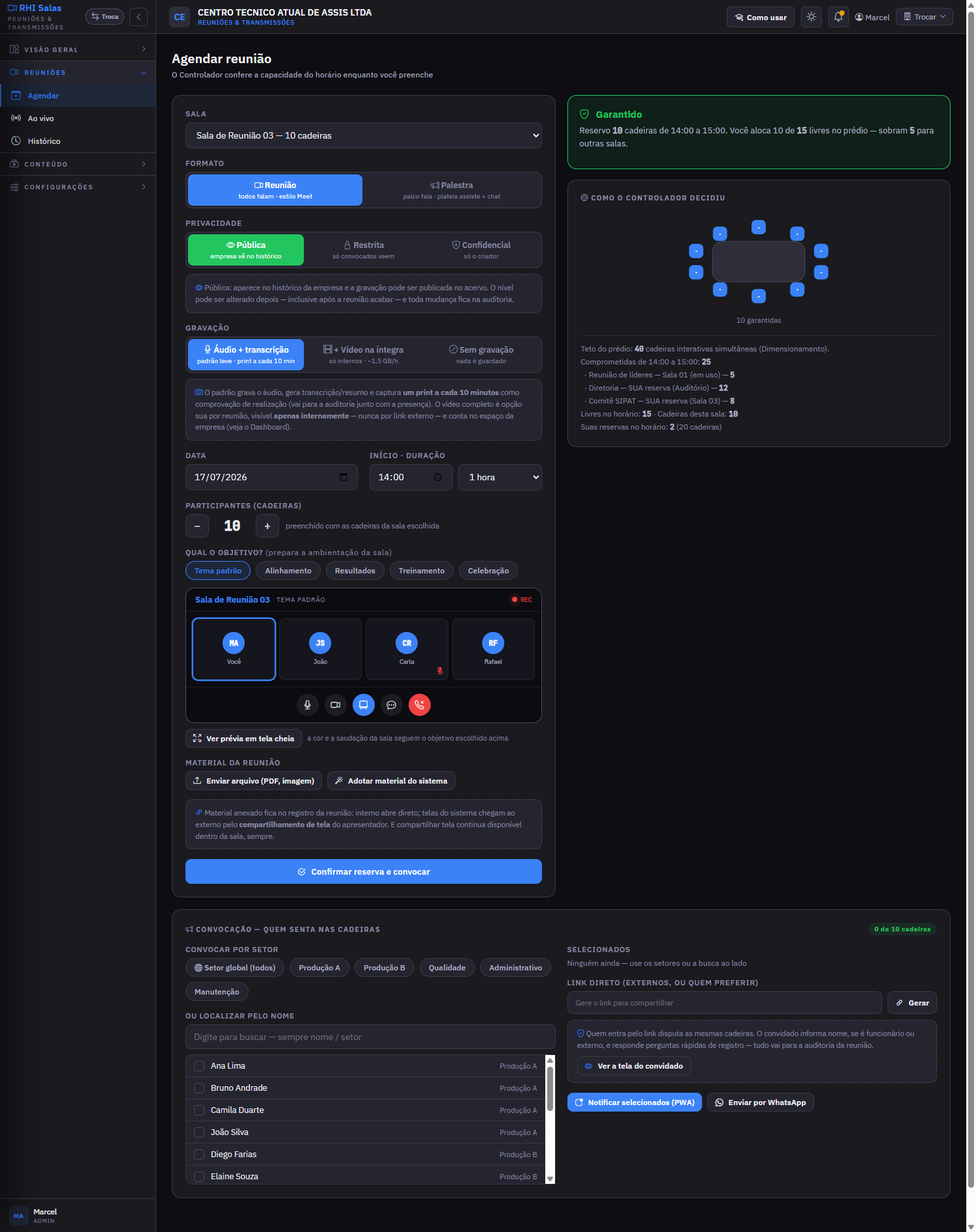This screenshot has height=1232, width=976.
Task: Click the microphone icon in room preview
Action: pos(308,705)
